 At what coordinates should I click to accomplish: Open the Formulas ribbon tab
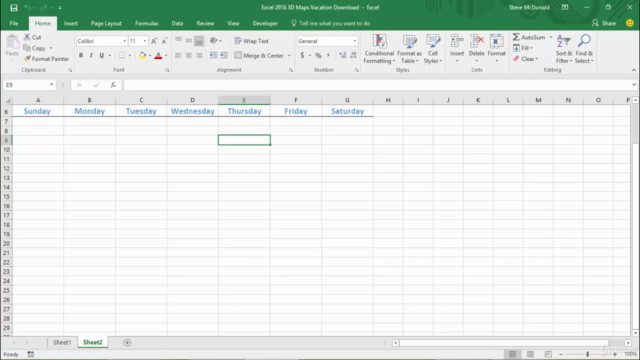pos(147,23)
